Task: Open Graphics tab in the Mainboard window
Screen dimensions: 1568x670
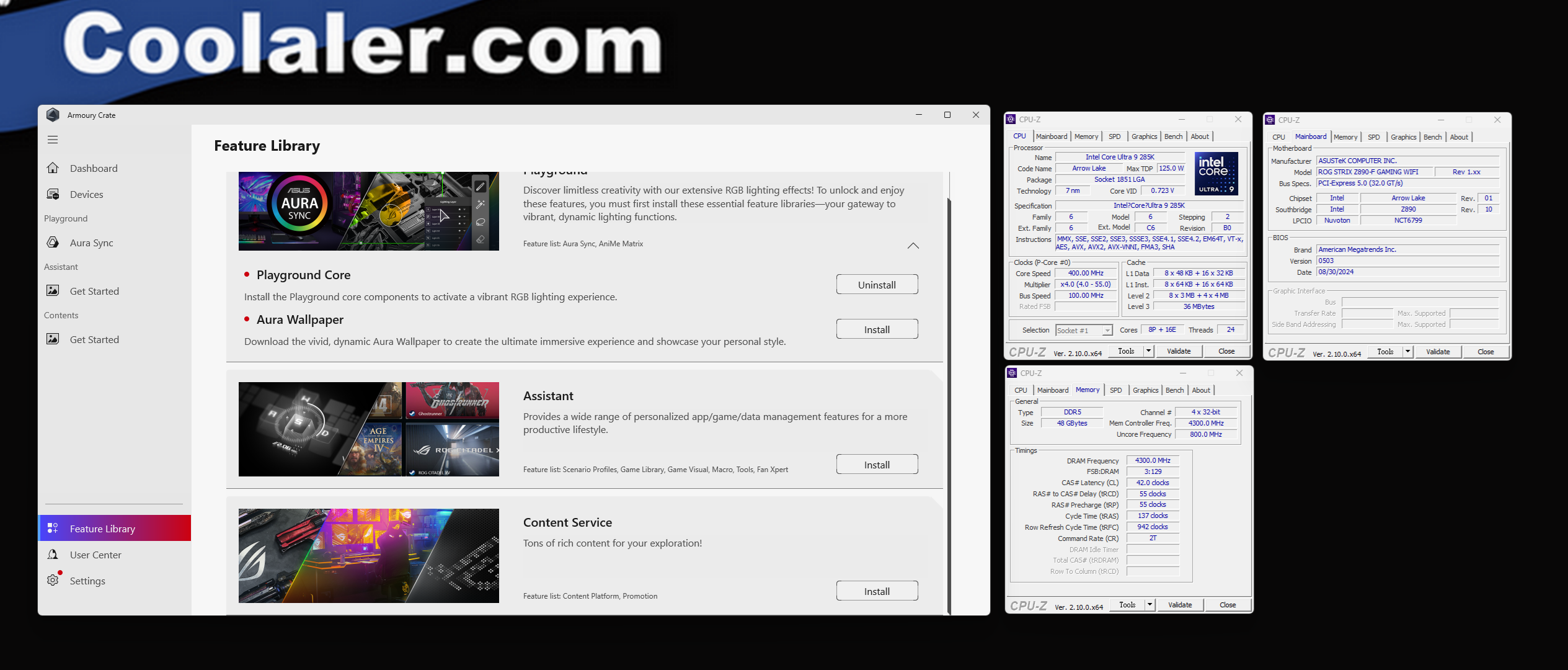Action: click(x=1403, y=137)
